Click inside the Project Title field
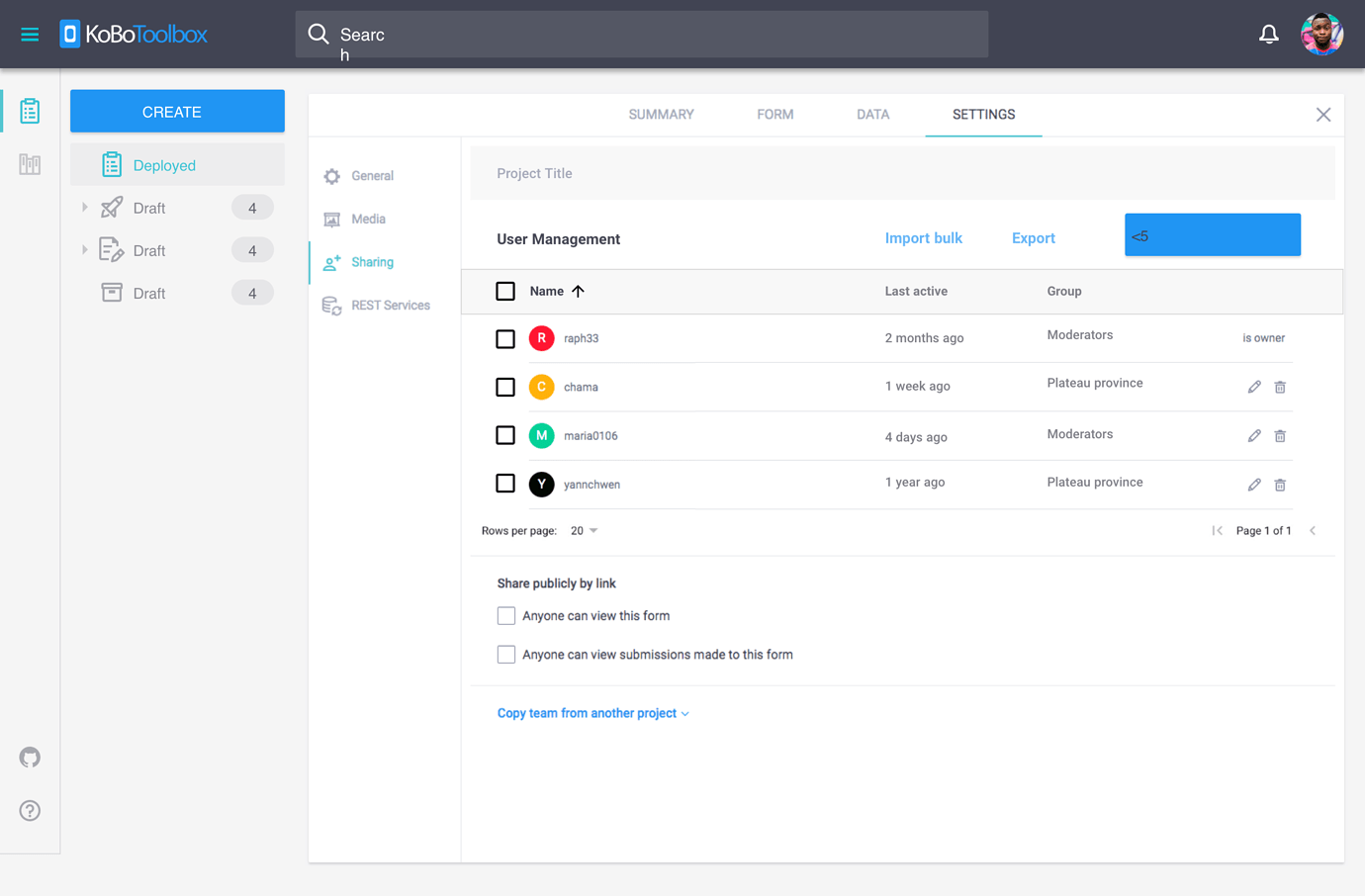The width and height of the screenshot is (1365, 896). pos(692,173)
